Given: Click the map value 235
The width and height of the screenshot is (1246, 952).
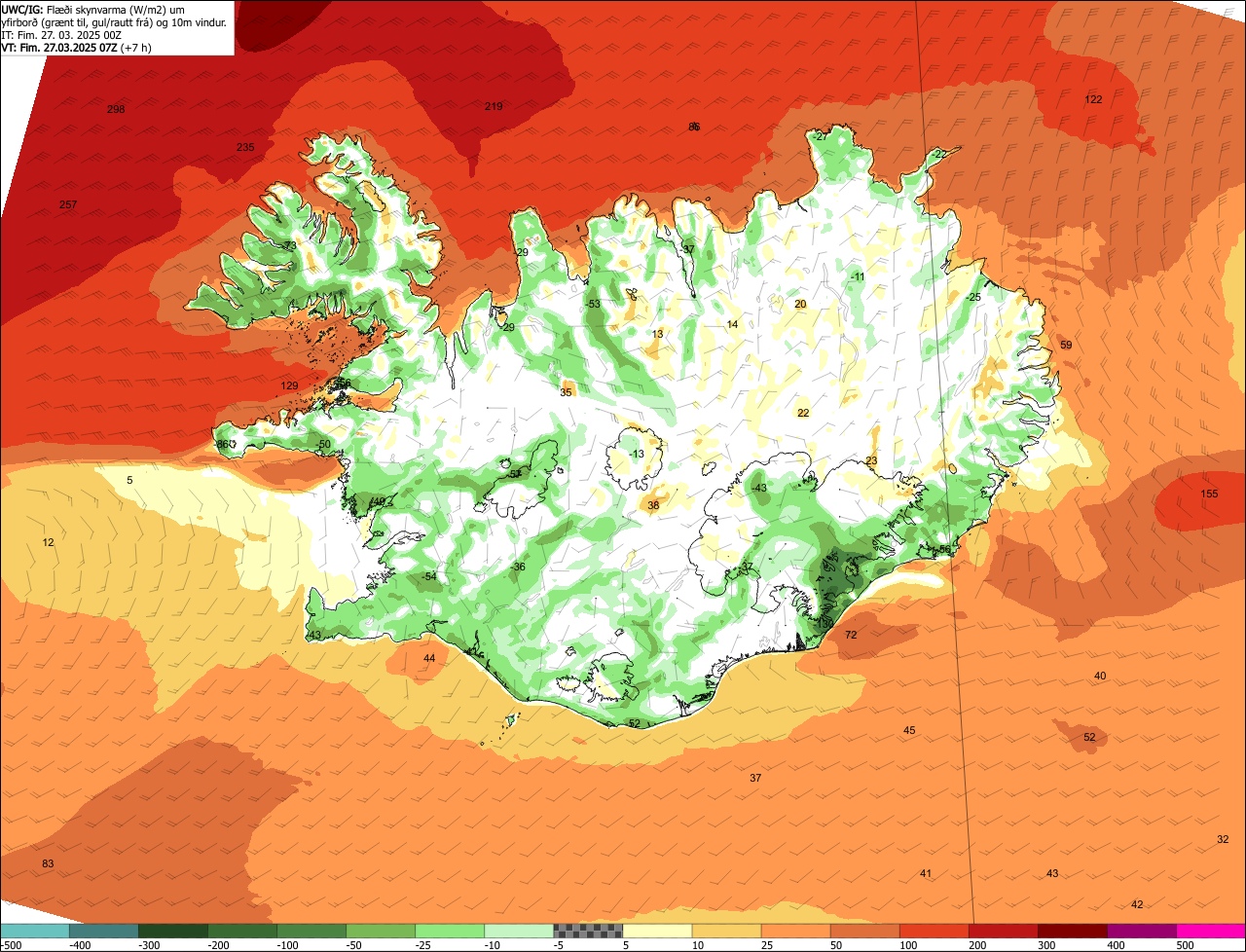Looking at the screenshot, I should [x=245, y=147].
